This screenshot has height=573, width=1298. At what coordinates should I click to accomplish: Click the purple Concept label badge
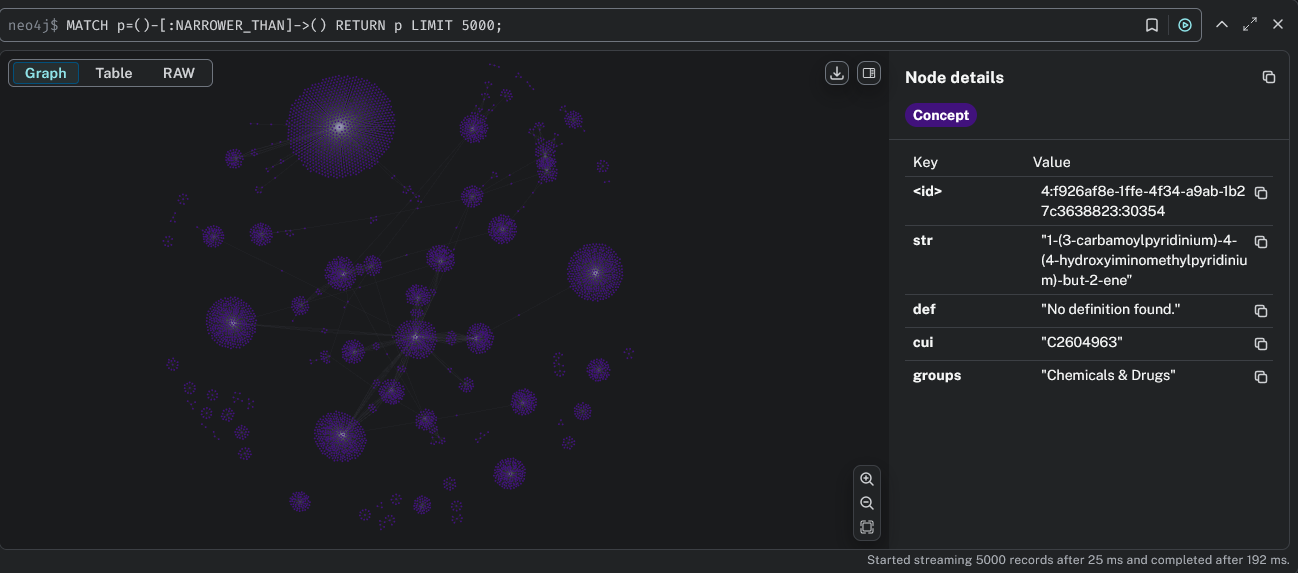(940, 115)
